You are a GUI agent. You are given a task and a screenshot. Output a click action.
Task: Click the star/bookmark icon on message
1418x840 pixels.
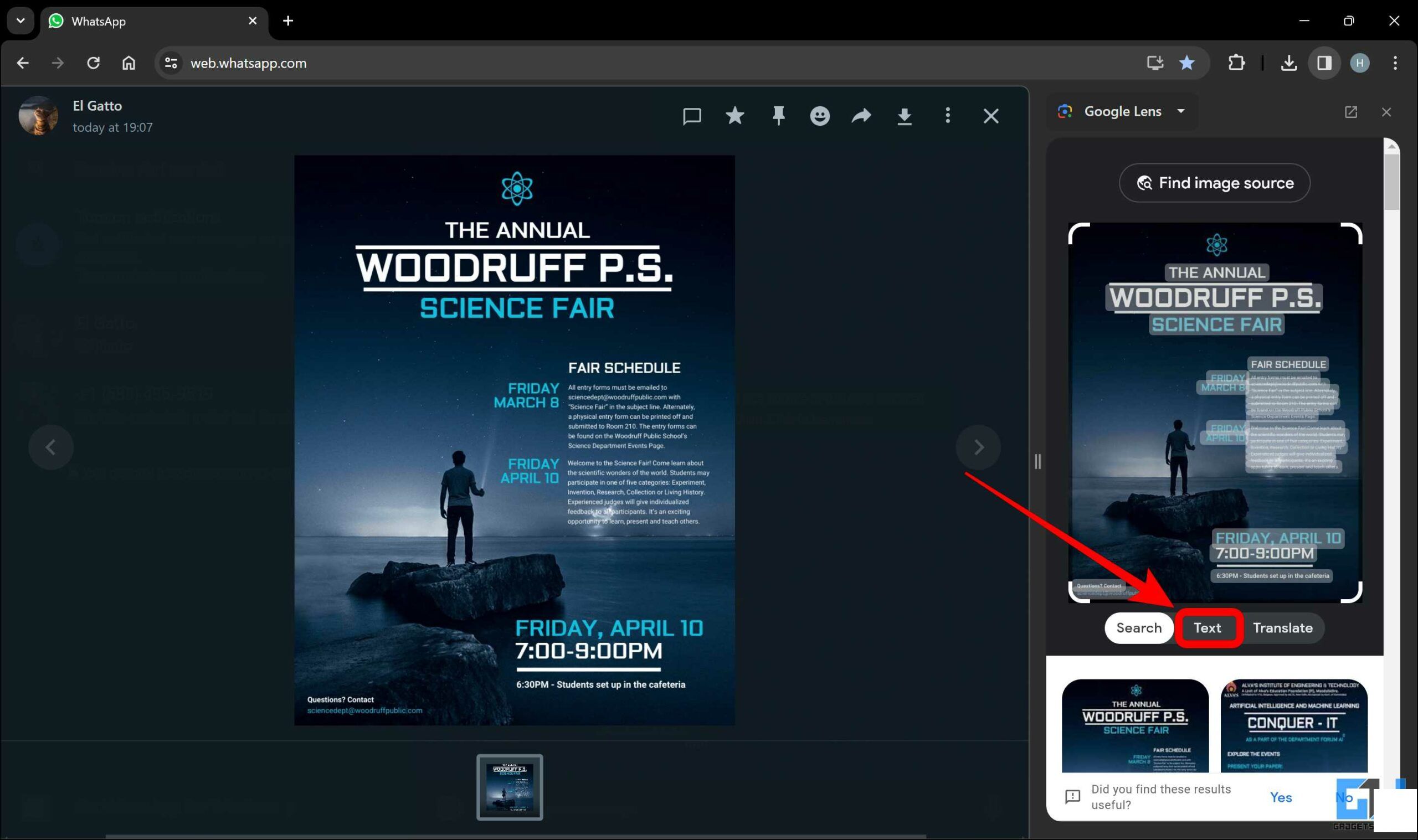click(735, 115)
